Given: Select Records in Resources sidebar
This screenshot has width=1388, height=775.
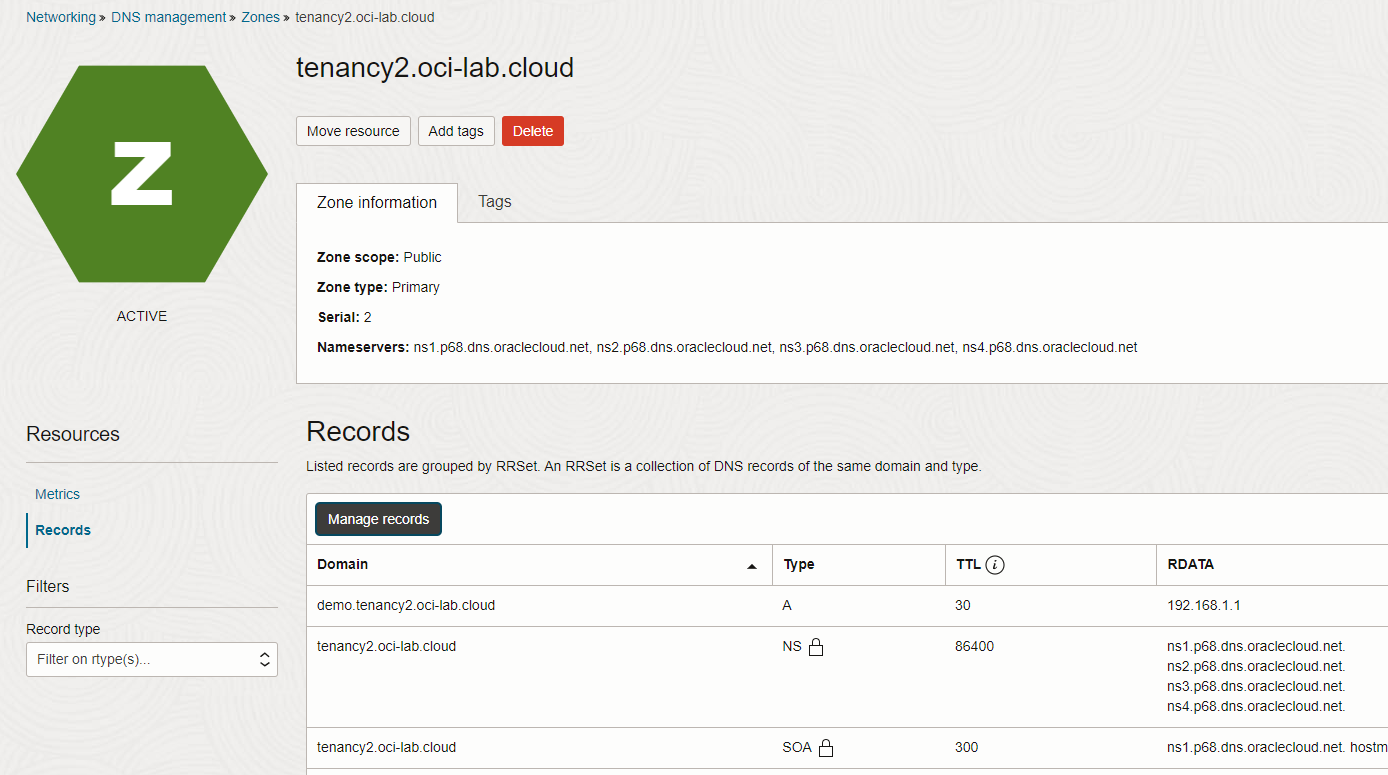Looking at the screenshot, I should 63,530.
